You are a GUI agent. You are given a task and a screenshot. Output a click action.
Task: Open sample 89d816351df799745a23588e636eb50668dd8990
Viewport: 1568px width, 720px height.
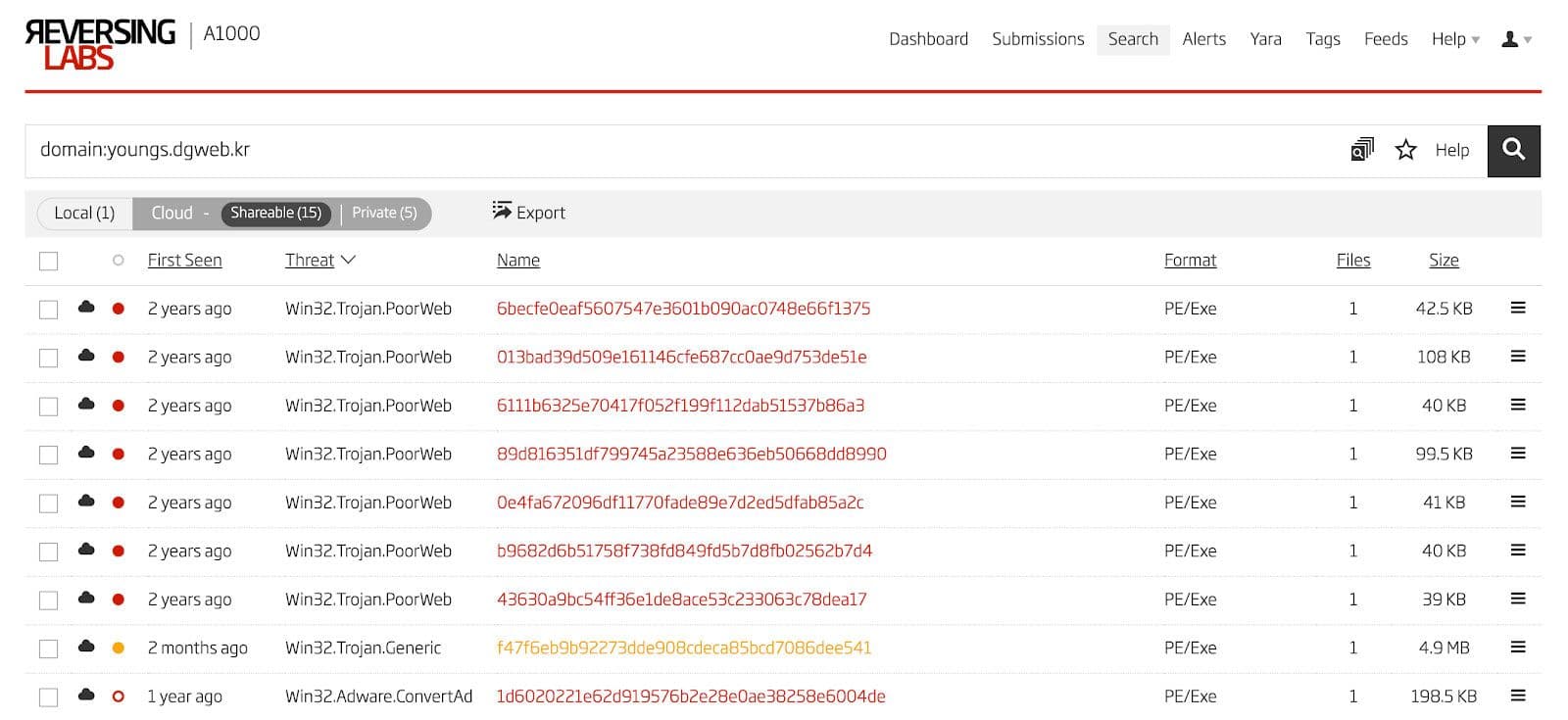[x=691, y=454]
